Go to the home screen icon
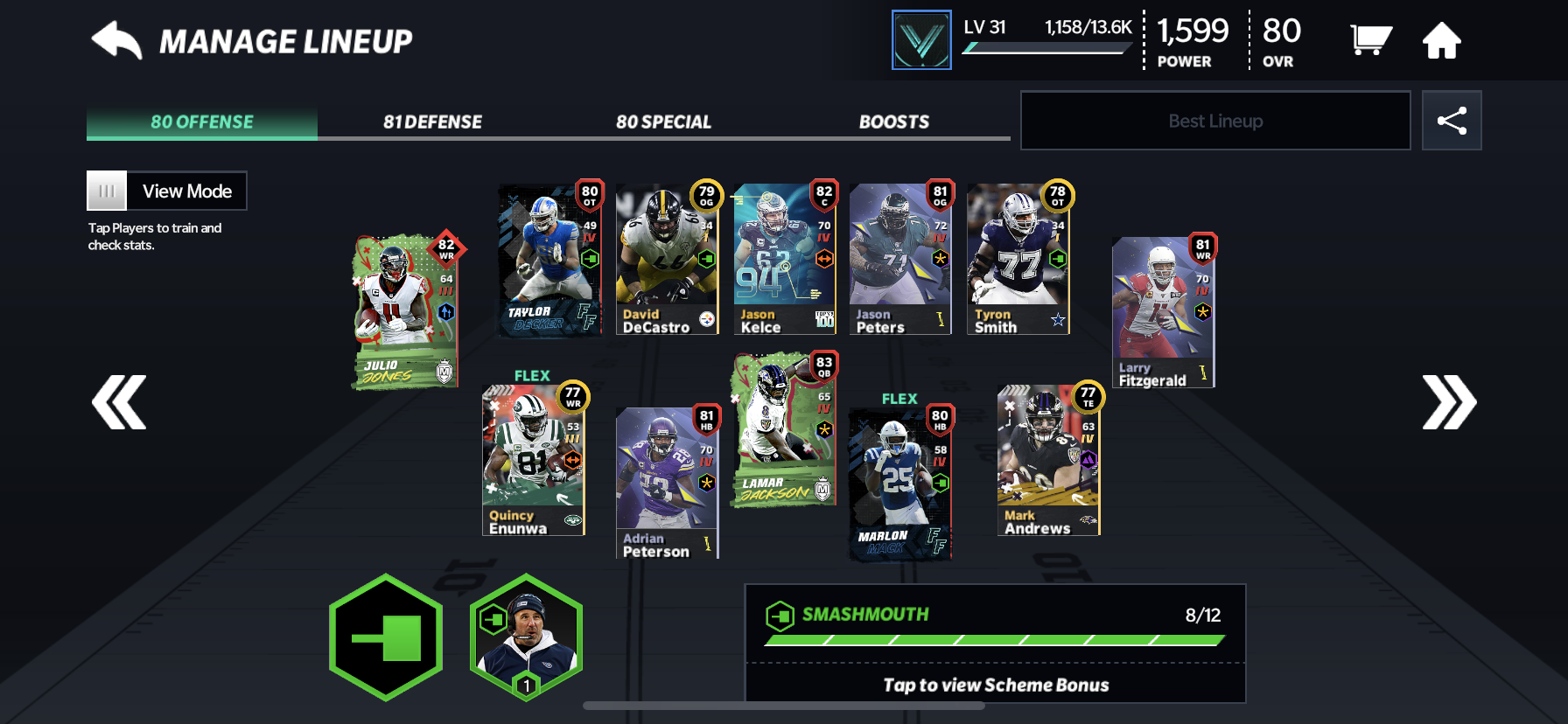 click(x=1441, y=40)
